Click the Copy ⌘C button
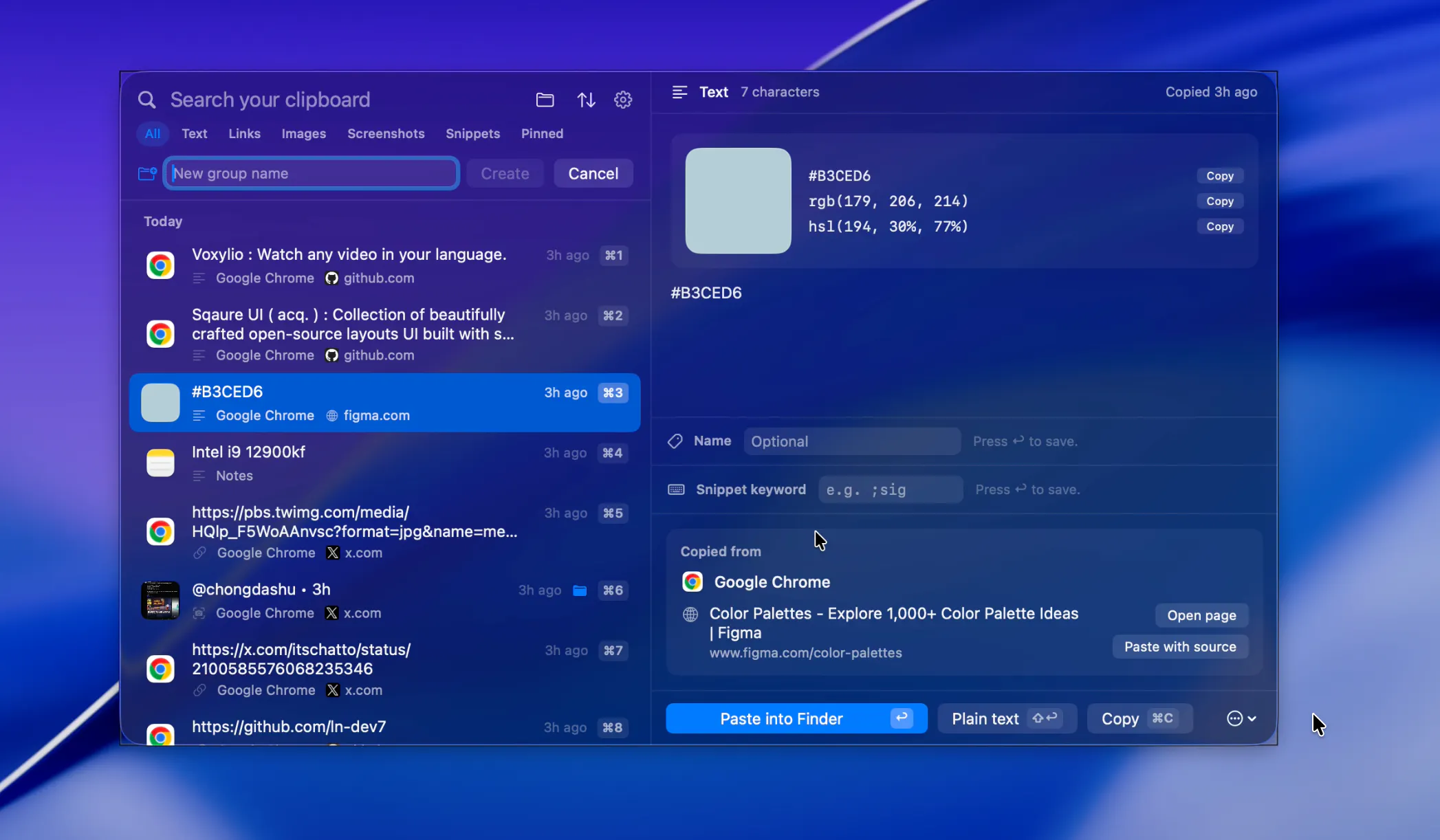 click(x=1139, y=718)
